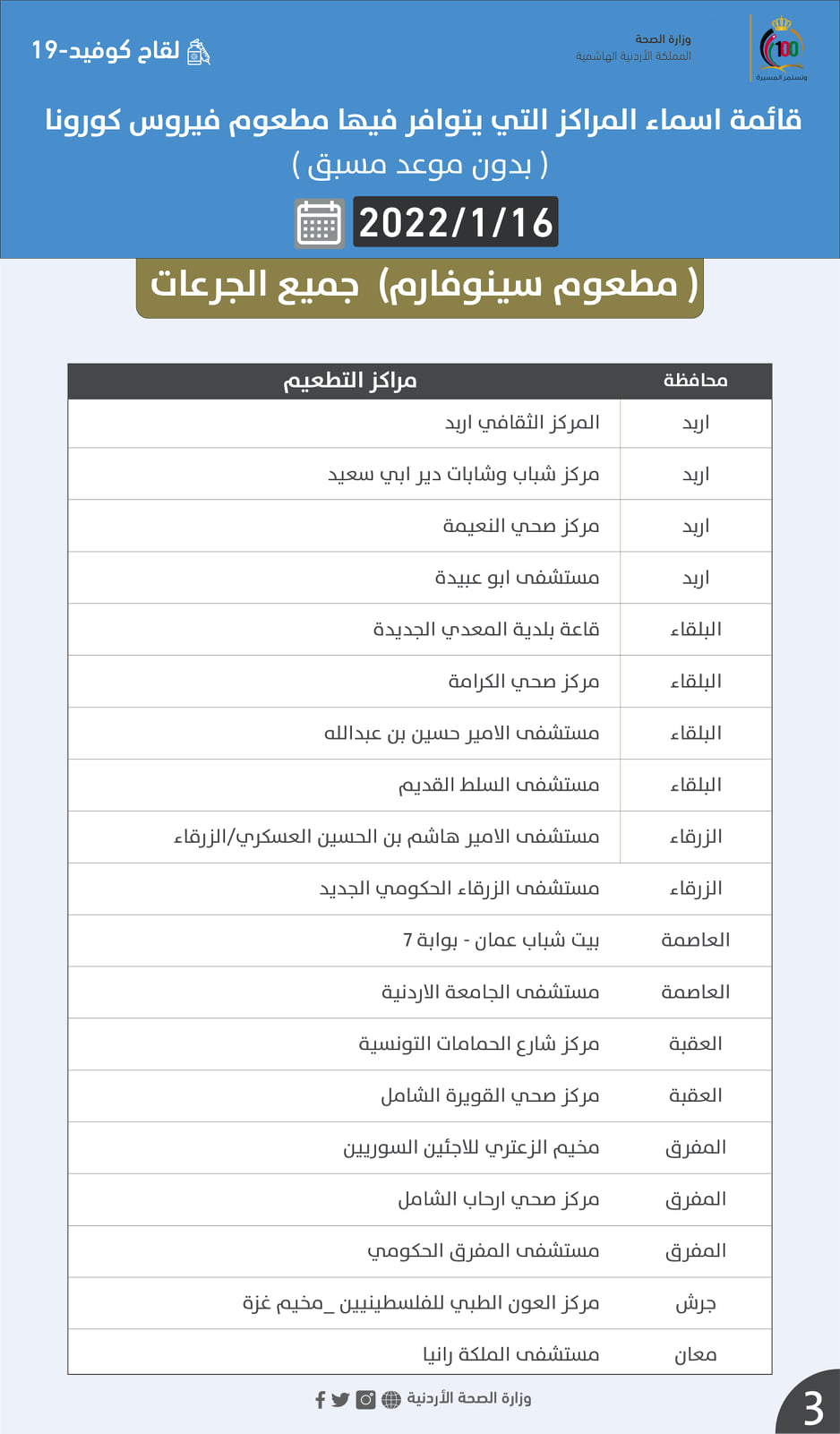Click مخيم الزعتري للاجئين السوريين entry
The height and width of the screenshot is (1434, 840).
(471, 1148)
